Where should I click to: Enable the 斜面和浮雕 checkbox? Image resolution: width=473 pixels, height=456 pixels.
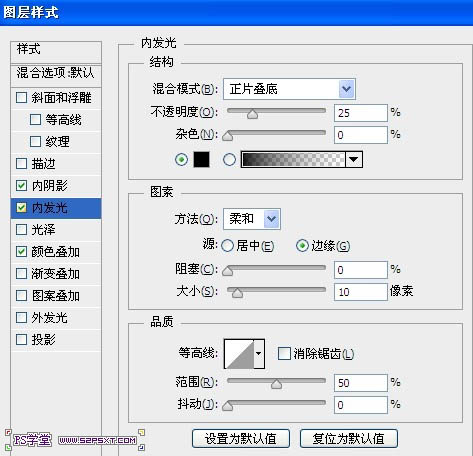(x=22, y=98)
